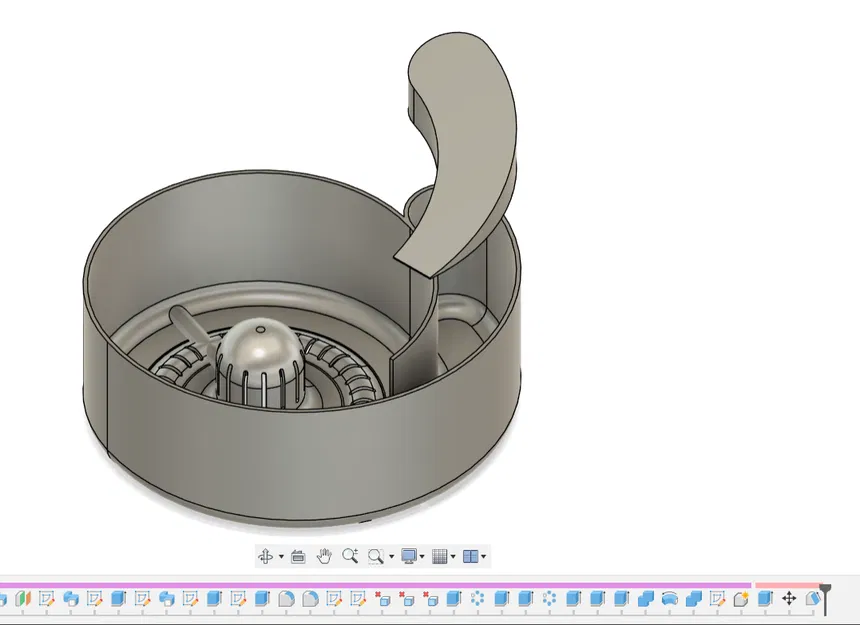The width and height of the screenshot is (860, 625).
Task: Select the Zoom tool
Action: tap(350, 557)
